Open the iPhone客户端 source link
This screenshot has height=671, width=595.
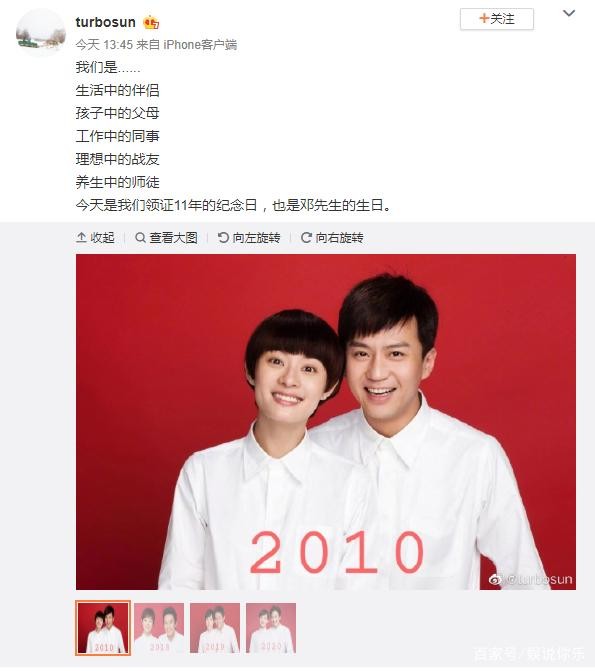coord(200,45)
